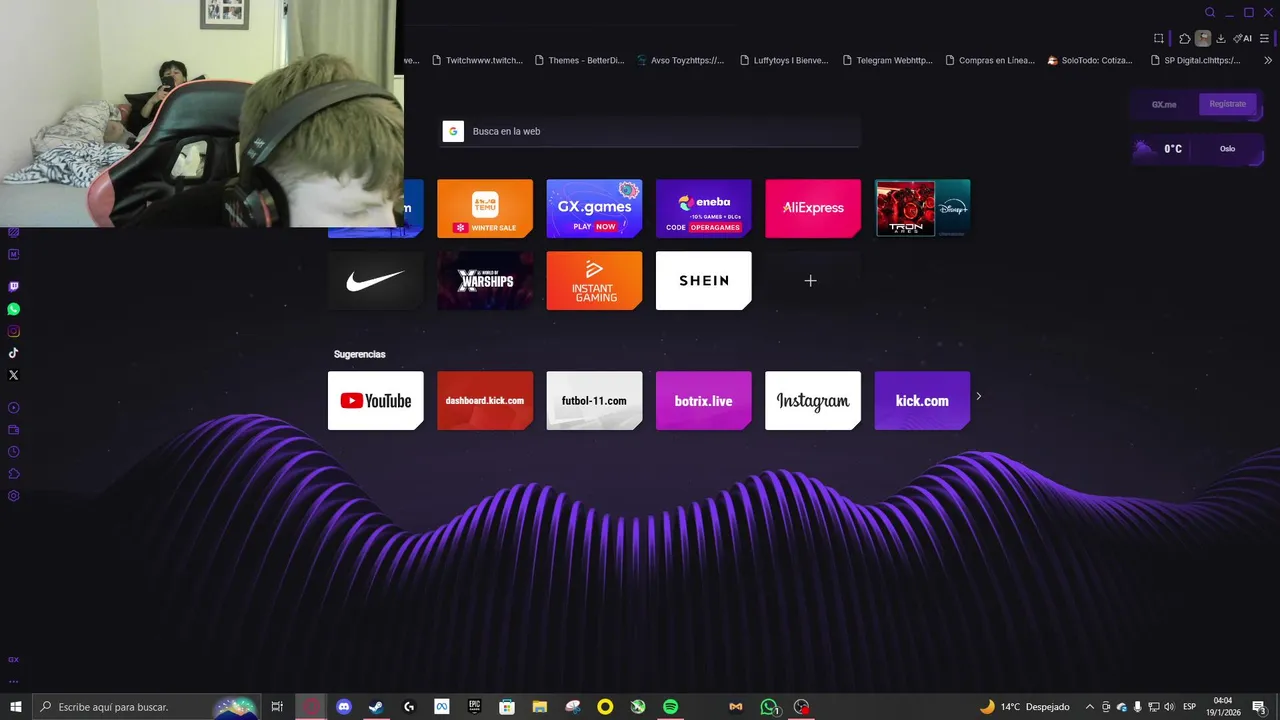This screenshot has width=1280, height=720.
Task: Open WhatsApp in the Opera sidebar
Action: pos(13,309)
